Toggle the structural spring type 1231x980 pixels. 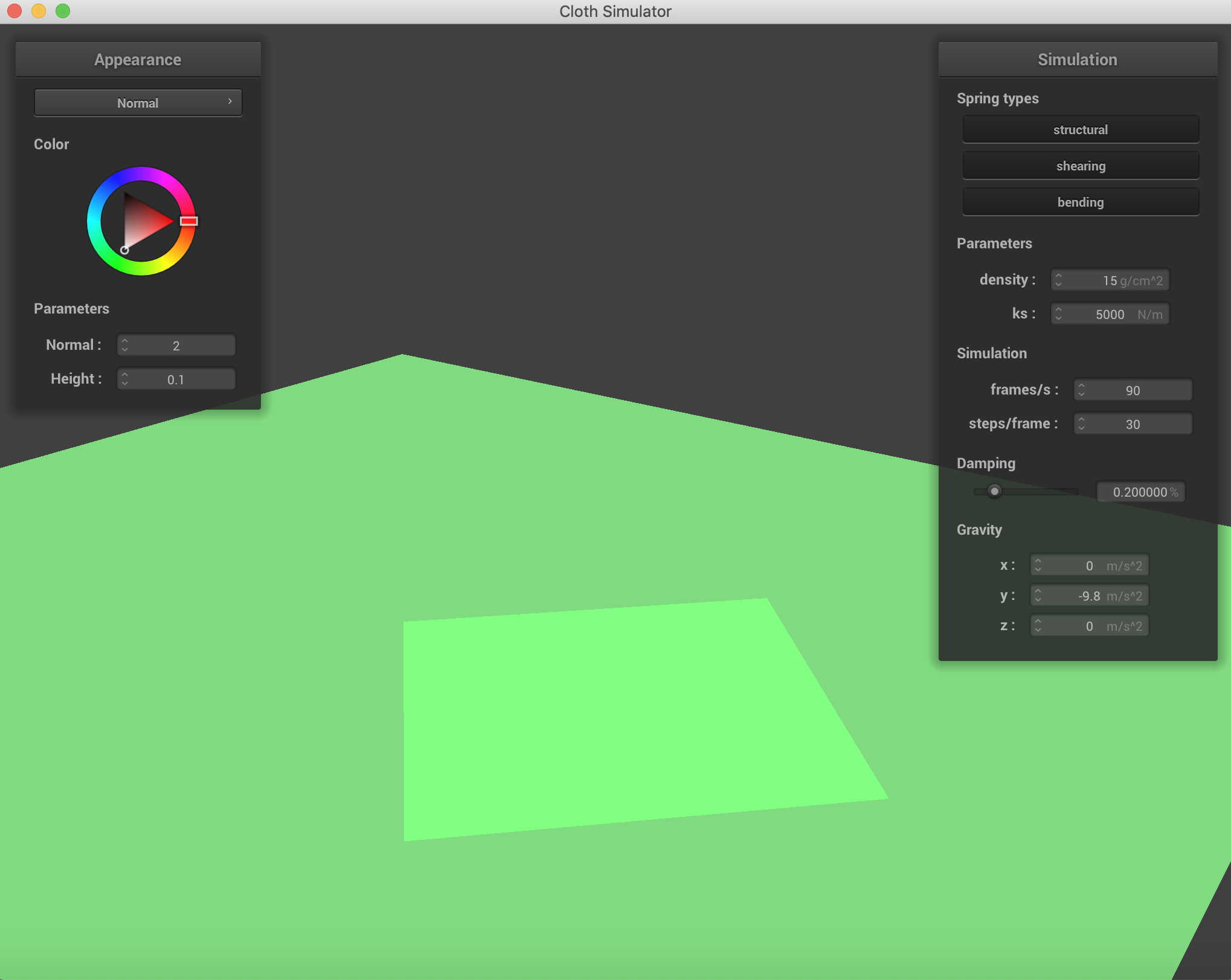point(1081,129)
